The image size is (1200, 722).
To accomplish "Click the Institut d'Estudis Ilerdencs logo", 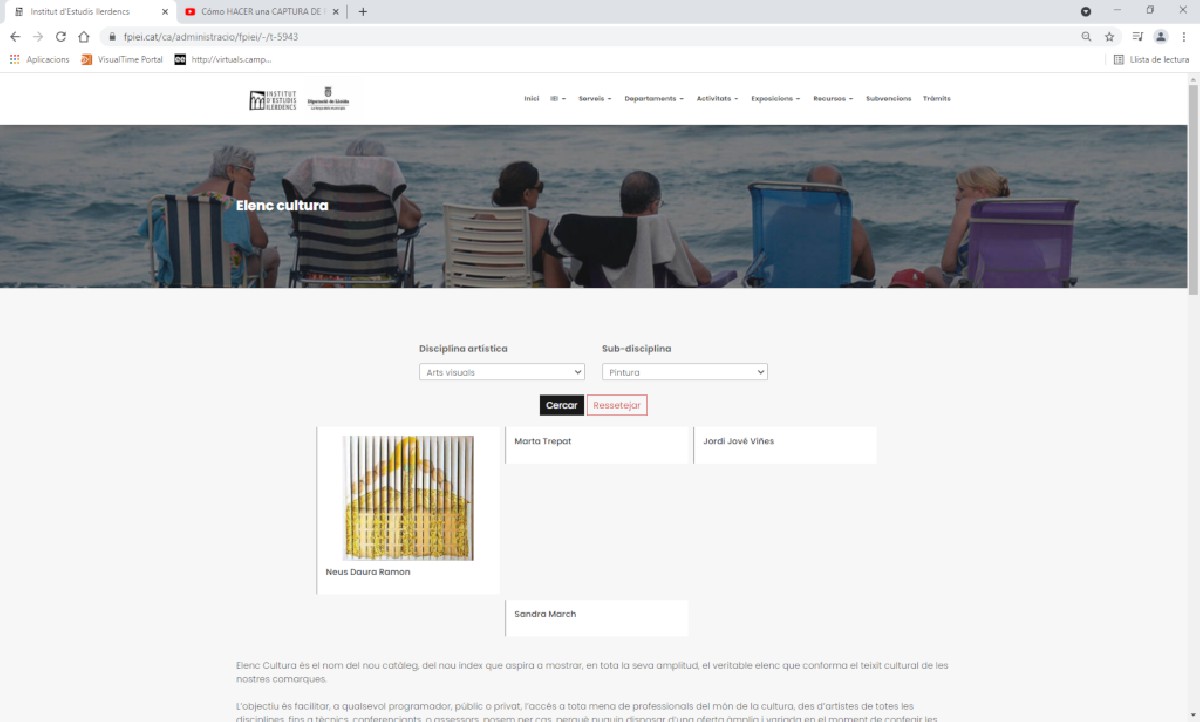I will pyautogui.click(x=272, y=100).
